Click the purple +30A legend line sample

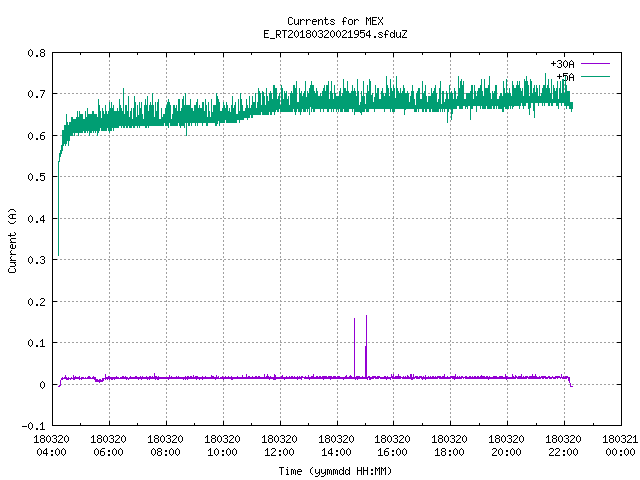coord(596,64)
